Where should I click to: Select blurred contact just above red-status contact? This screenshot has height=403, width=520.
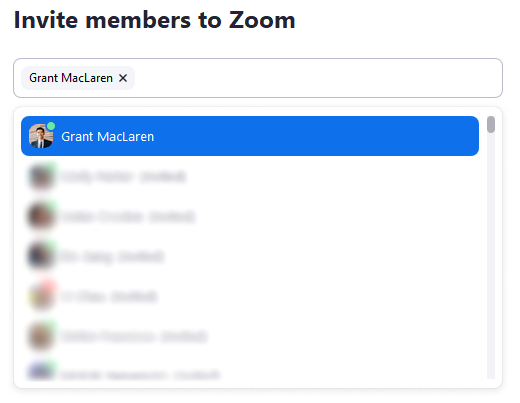(x=250, y=256)
